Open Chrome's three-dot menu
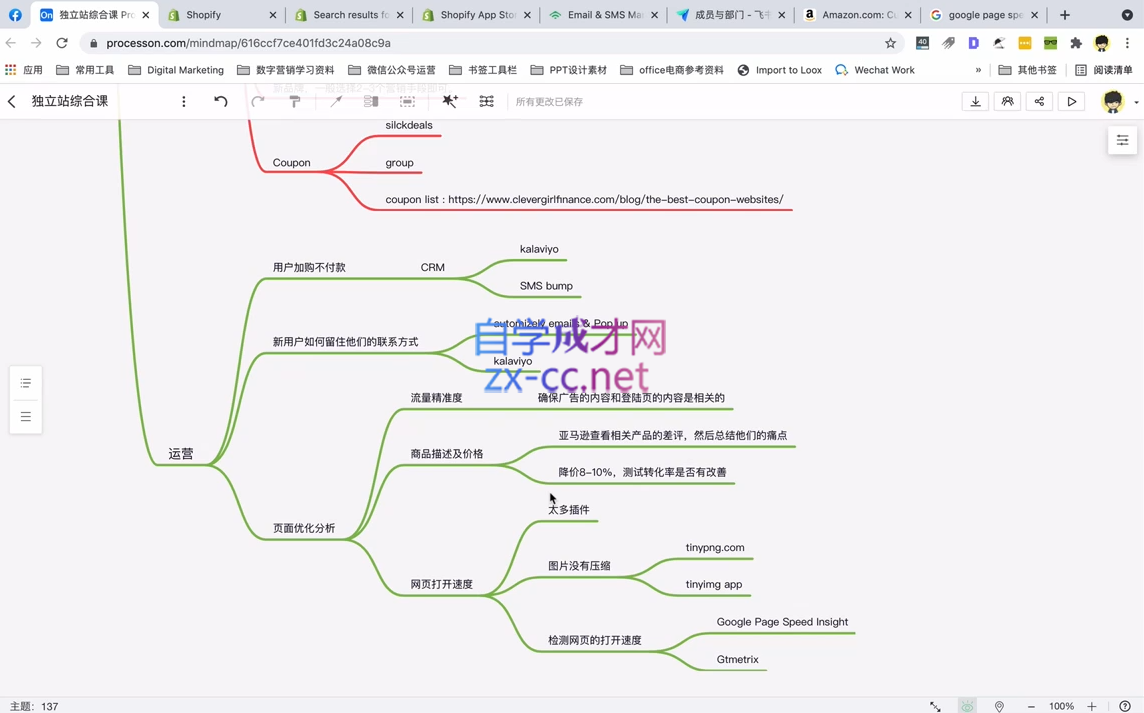The height and width of the screenshot is (713, 1144). click(x=1127, y=43)
